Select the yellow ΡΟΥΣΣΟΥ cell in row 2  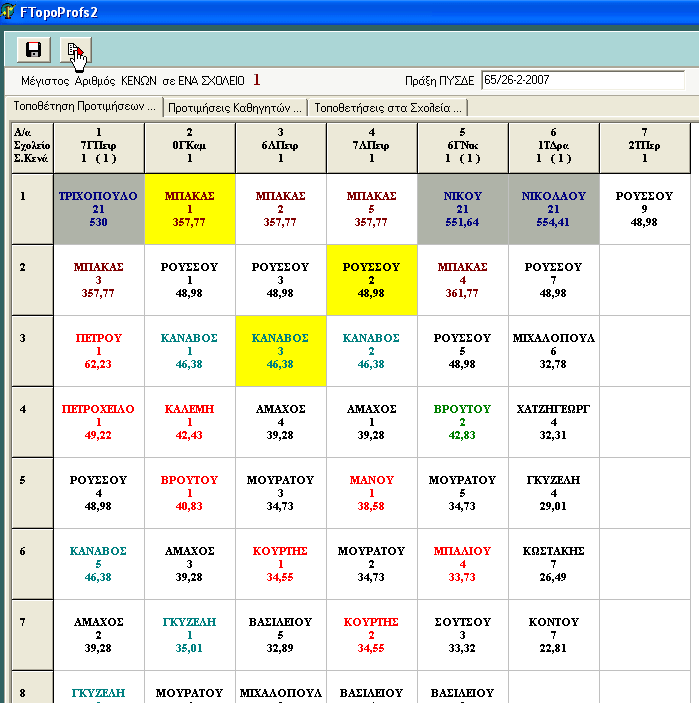[371, 280]
